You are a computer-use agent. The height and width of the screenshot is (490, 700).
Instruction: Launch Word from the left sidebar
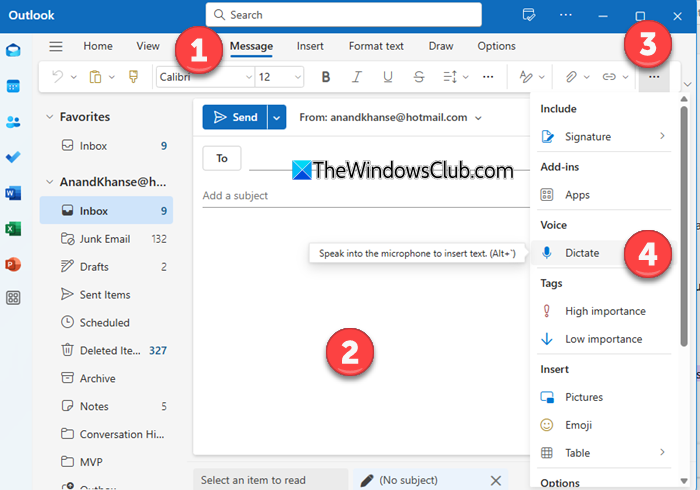(13, 193)
